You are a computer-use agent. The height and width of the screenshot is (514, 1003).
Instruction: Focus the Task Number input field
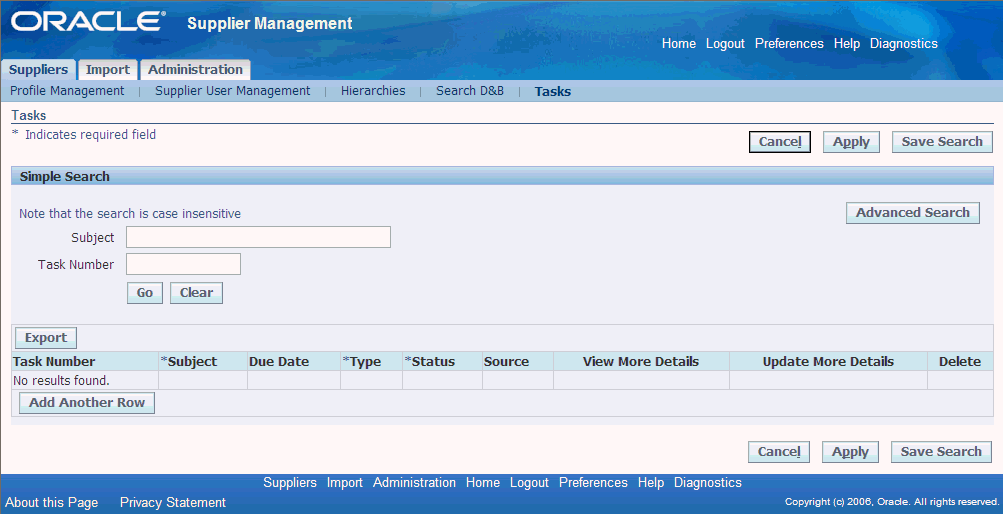[x=184, y=264]
